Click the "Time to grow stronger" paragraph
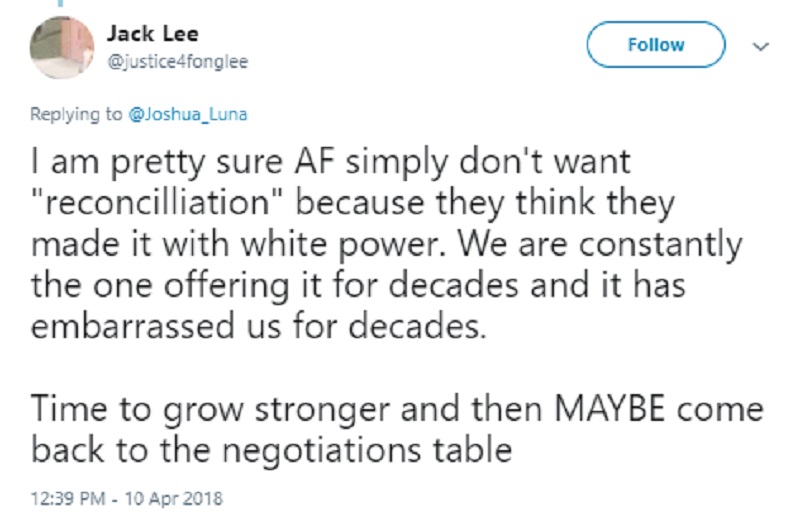Screen dimensions: 800x523 click(397, 430)
